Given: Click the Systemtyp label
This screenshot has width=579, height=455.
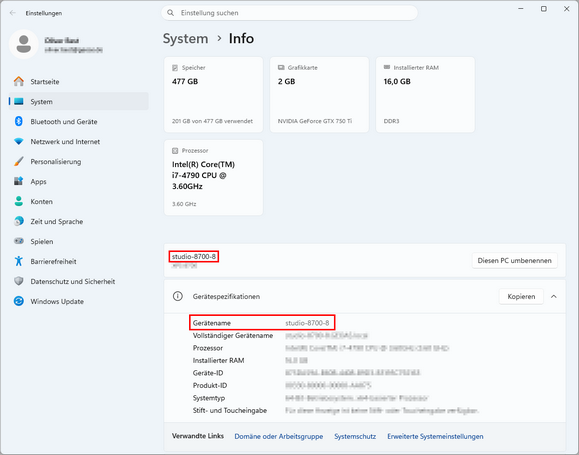Looking at the screenshot, I should tap(209, 398).
